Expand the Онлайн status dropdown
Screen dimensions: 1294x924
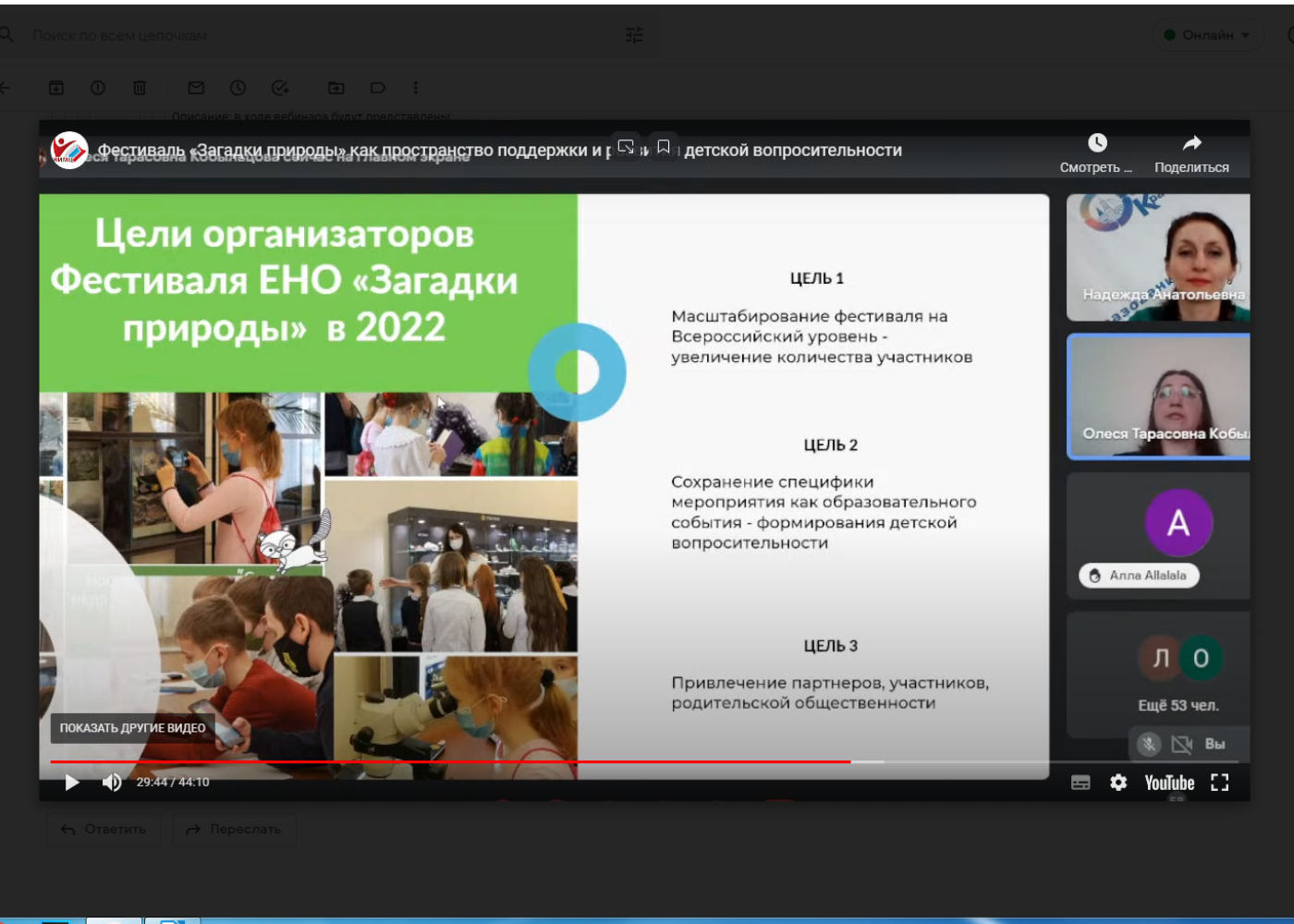[x=1207, y=35]
